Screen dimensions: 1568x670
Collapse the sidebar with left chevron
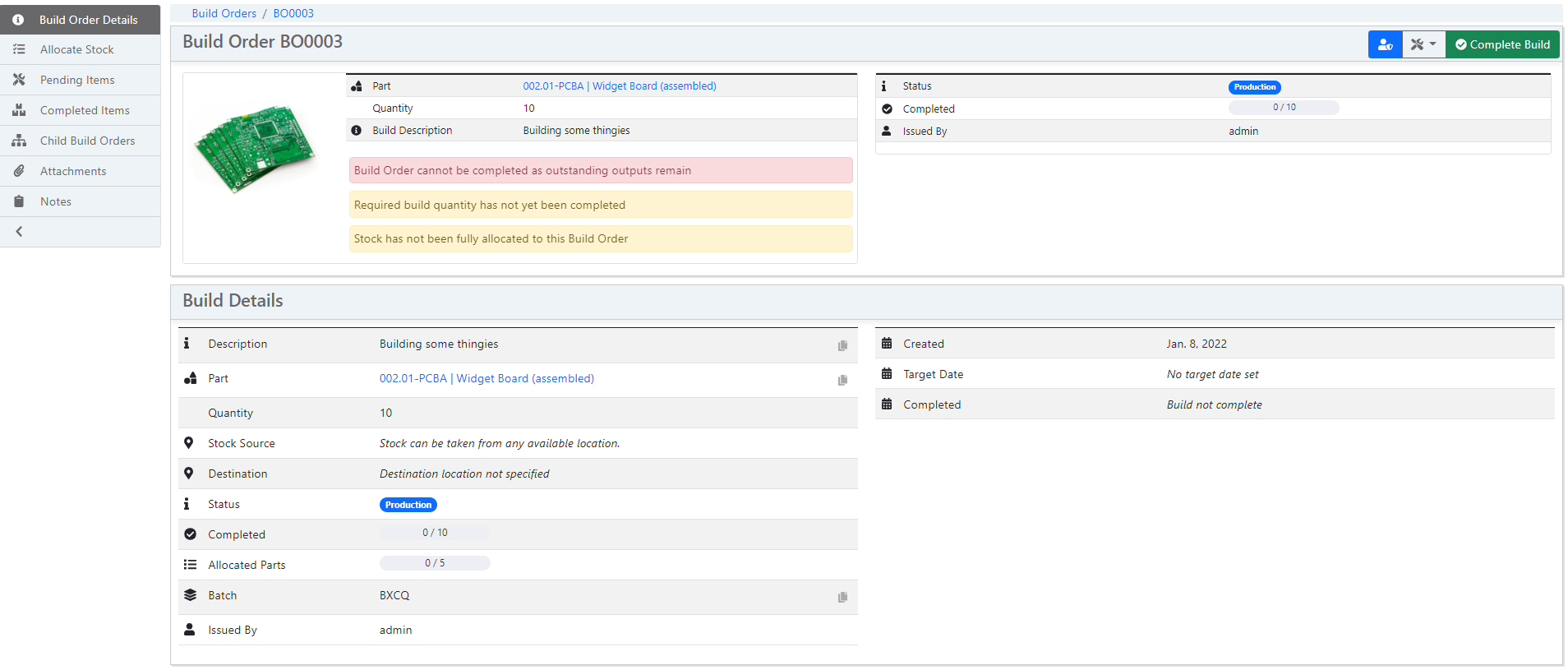click(x=19, y=232)
